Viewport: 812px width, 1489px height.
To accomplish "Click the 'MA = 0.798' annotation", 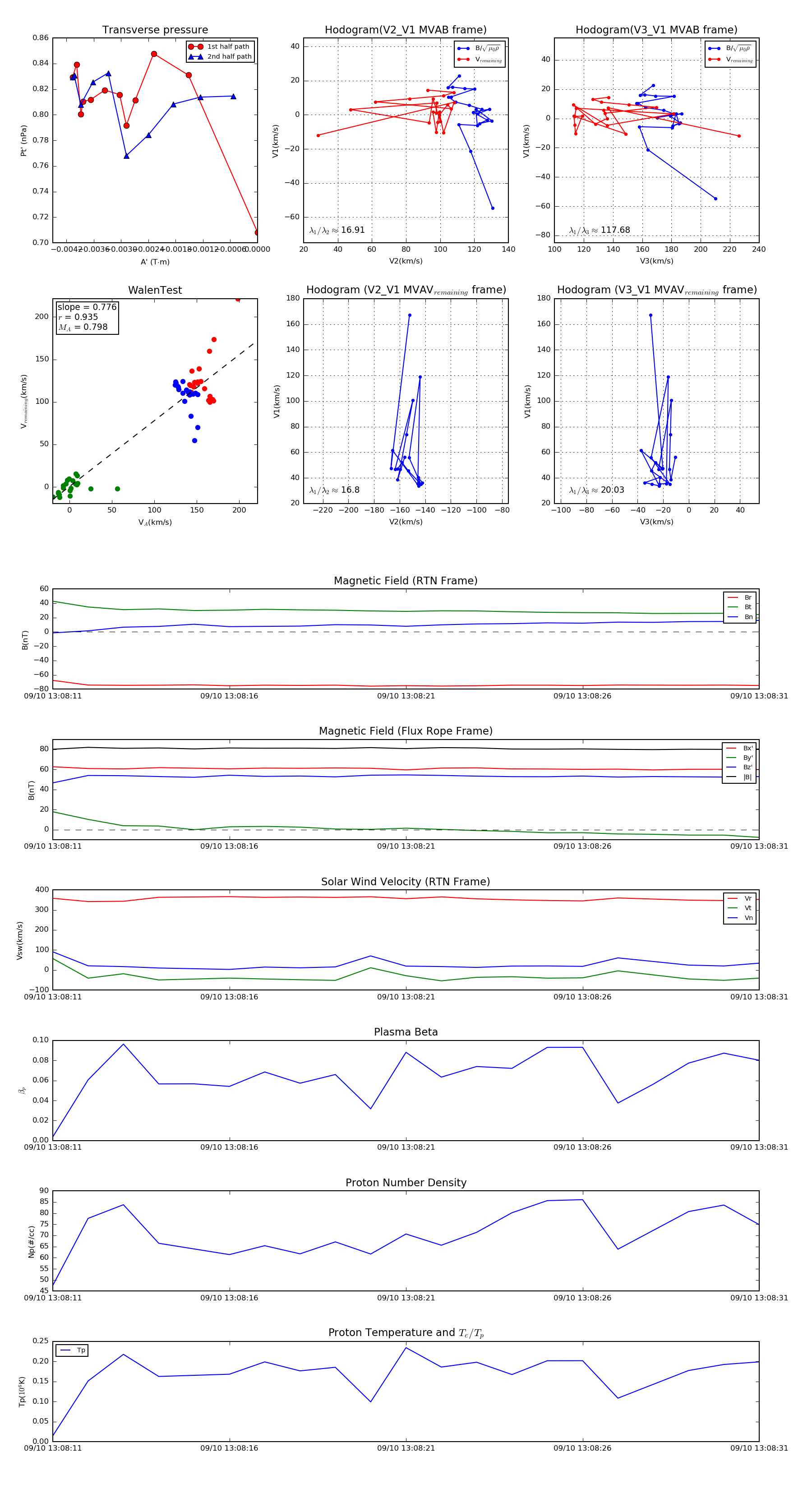I will click(x=83, y=327).
